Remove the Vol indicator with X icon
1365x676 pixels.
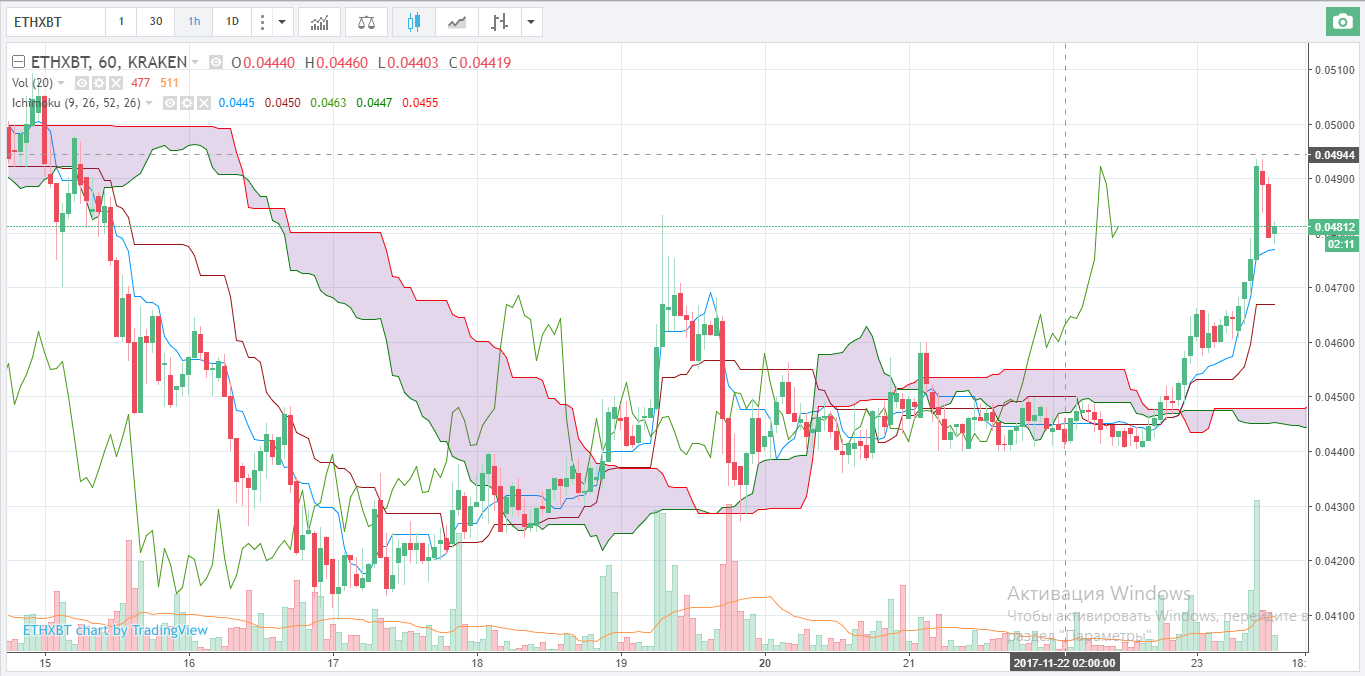click(115, 83)
